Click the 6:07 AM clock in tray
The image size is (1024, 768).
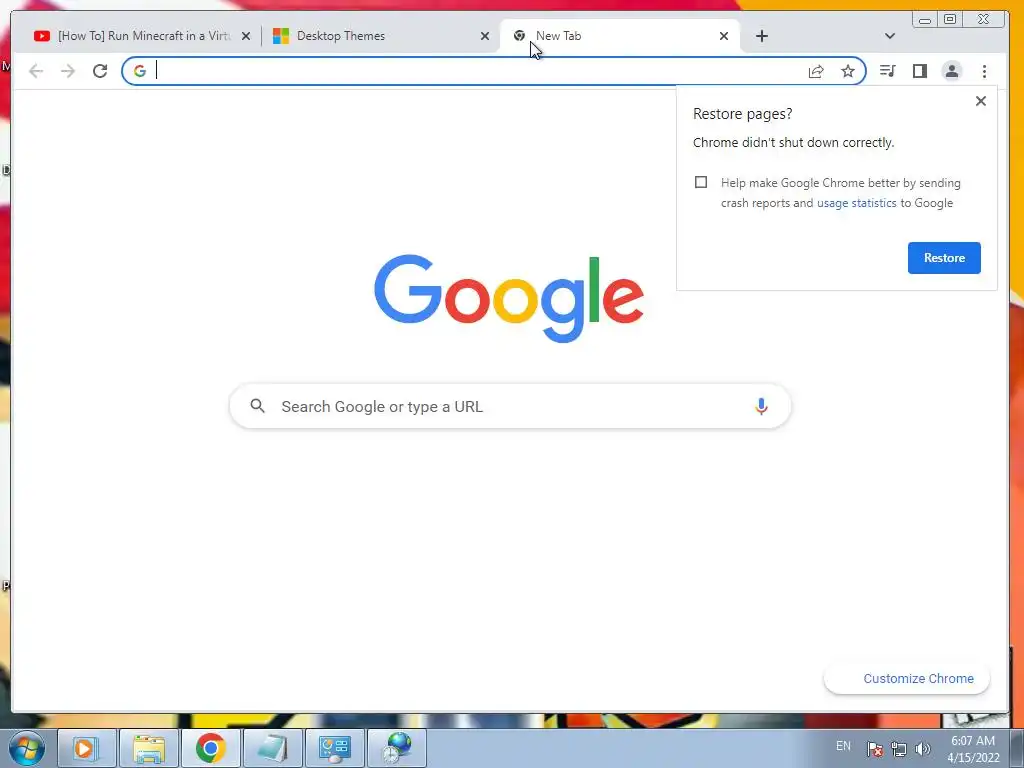(x=972, y=741)
